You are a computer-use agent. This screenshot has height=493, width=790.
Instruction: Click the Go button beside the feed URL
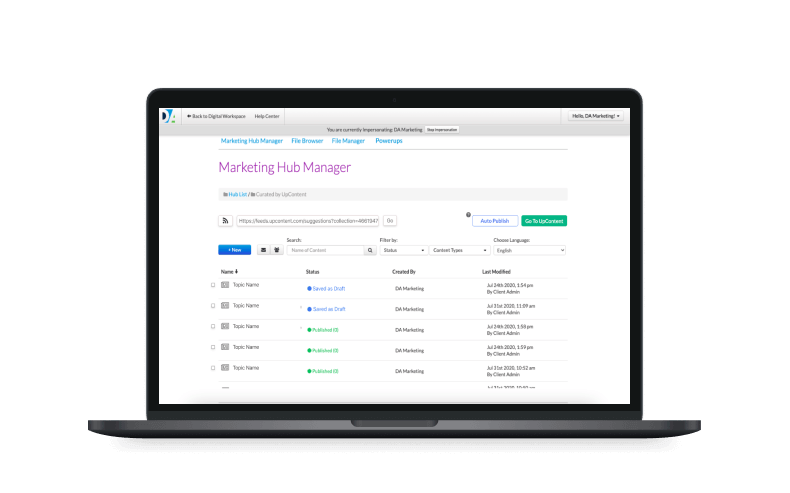[x=390, y=221]
